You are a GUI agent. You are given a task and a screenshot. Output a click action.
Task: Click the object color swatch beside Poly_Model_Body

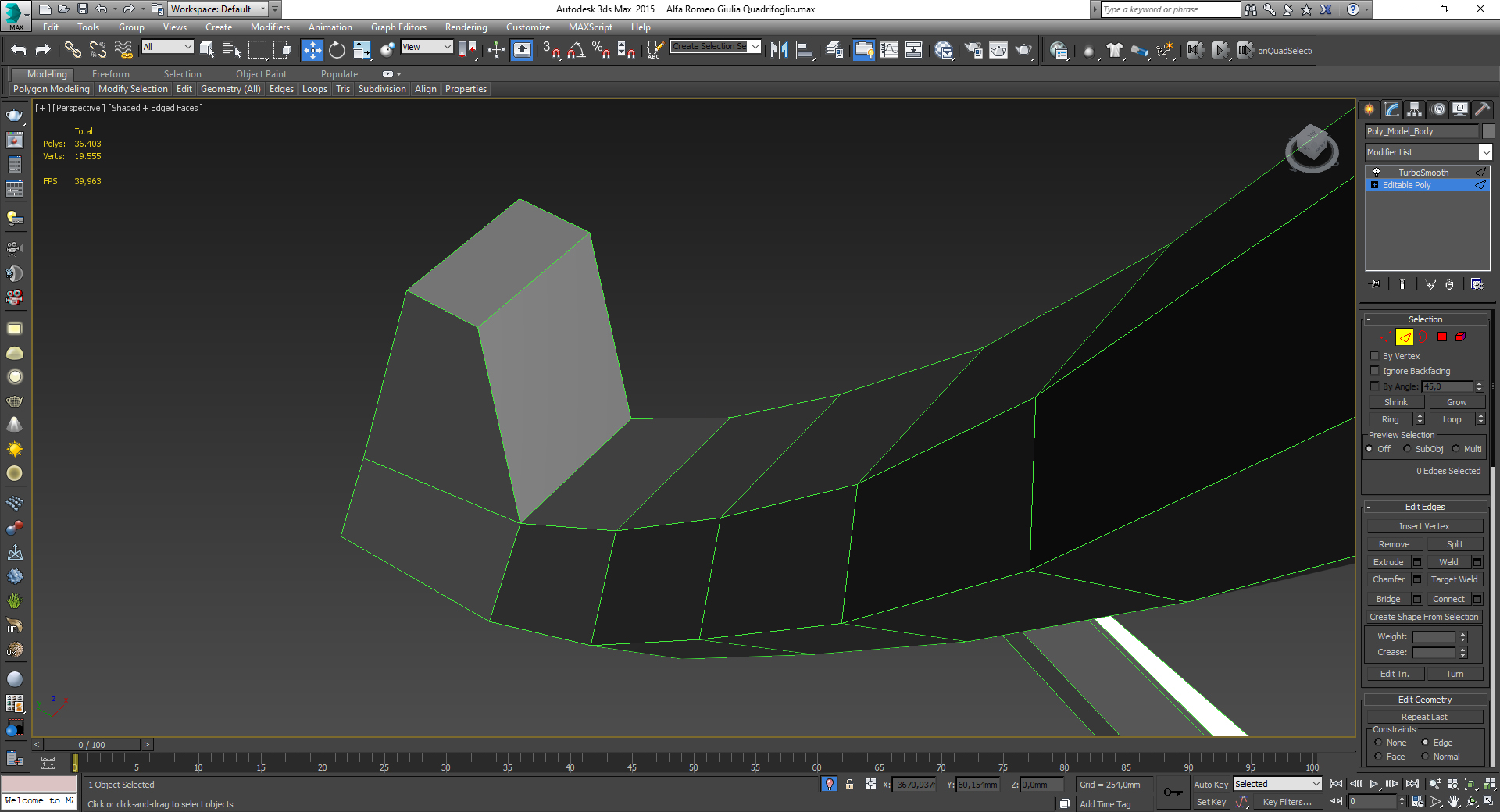[x=1488, y=131]
